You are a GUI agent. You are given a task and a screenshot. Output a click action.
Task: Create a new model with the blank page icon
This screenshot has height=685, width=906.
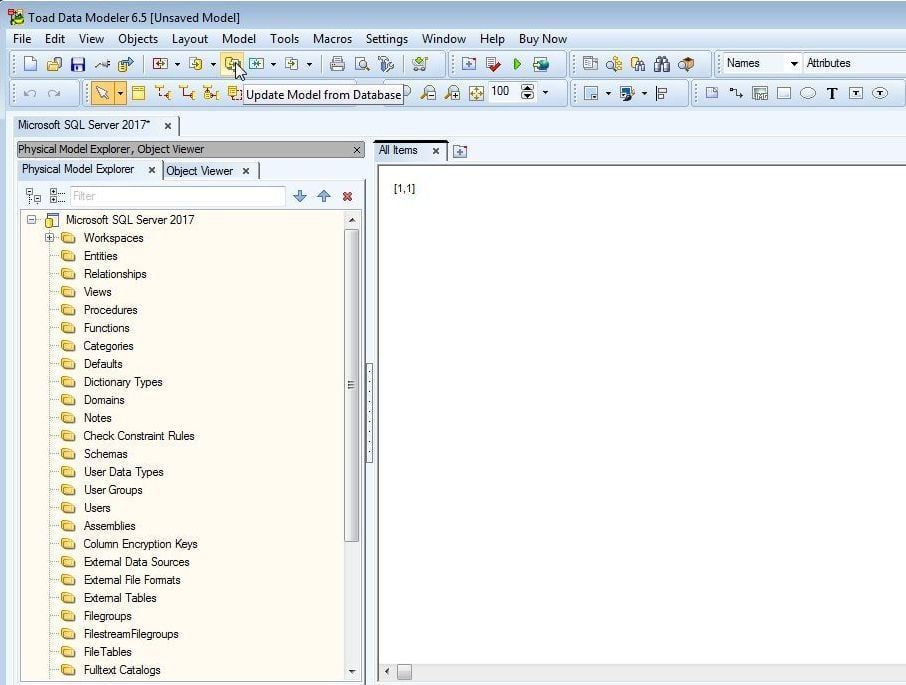tap(30, 64)
